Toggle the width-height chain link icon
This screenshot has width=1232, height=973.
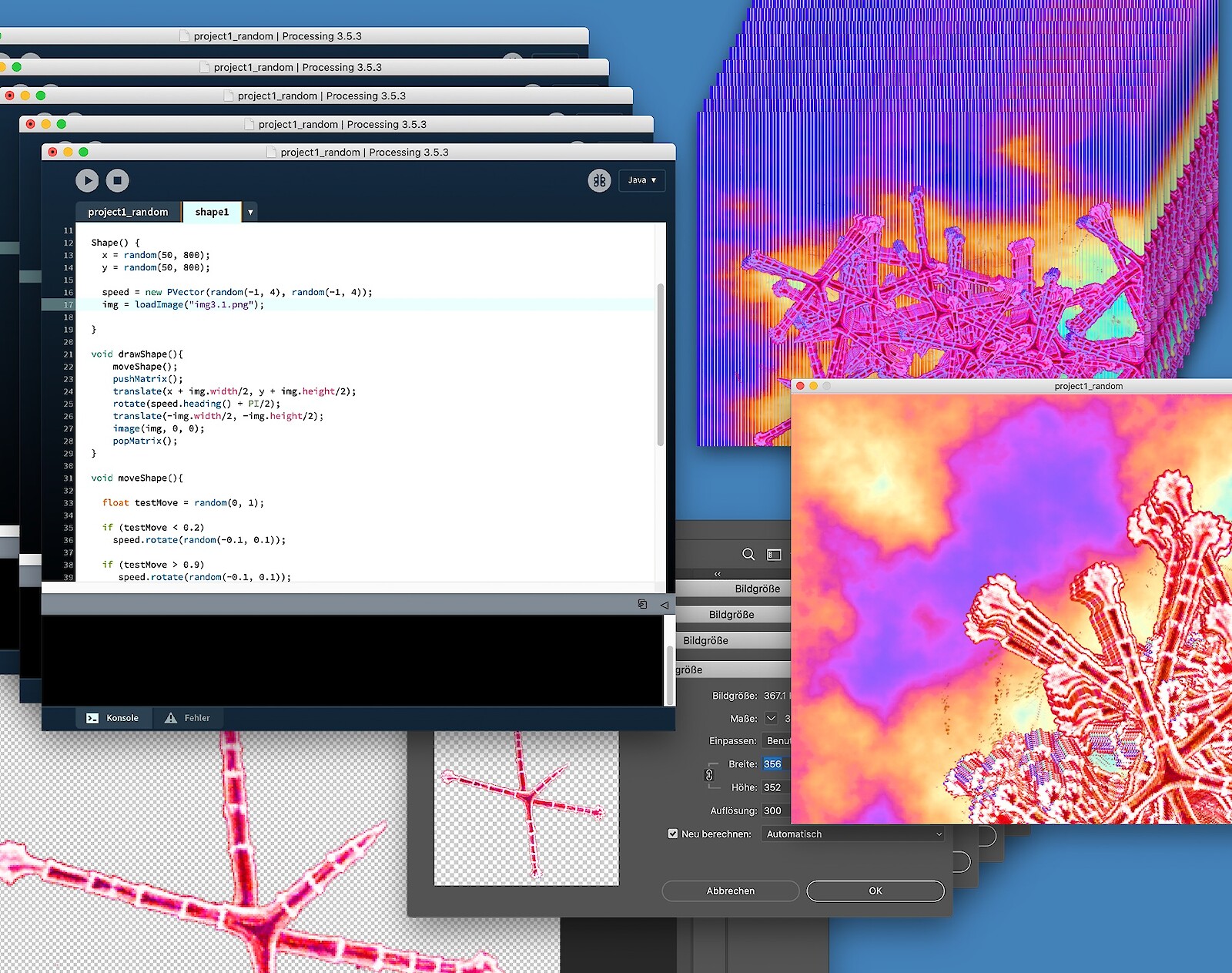point(709,775)
